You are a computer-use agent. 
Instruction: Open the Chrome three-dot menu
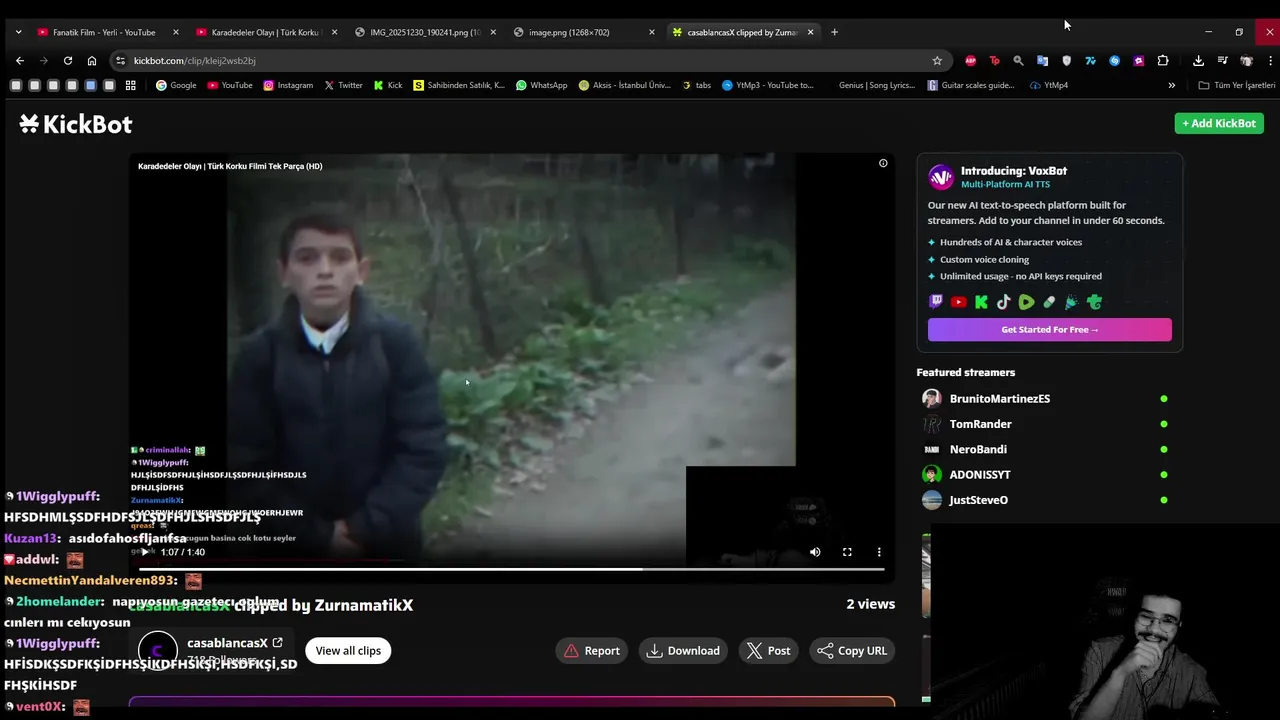tap(1270, 60)
